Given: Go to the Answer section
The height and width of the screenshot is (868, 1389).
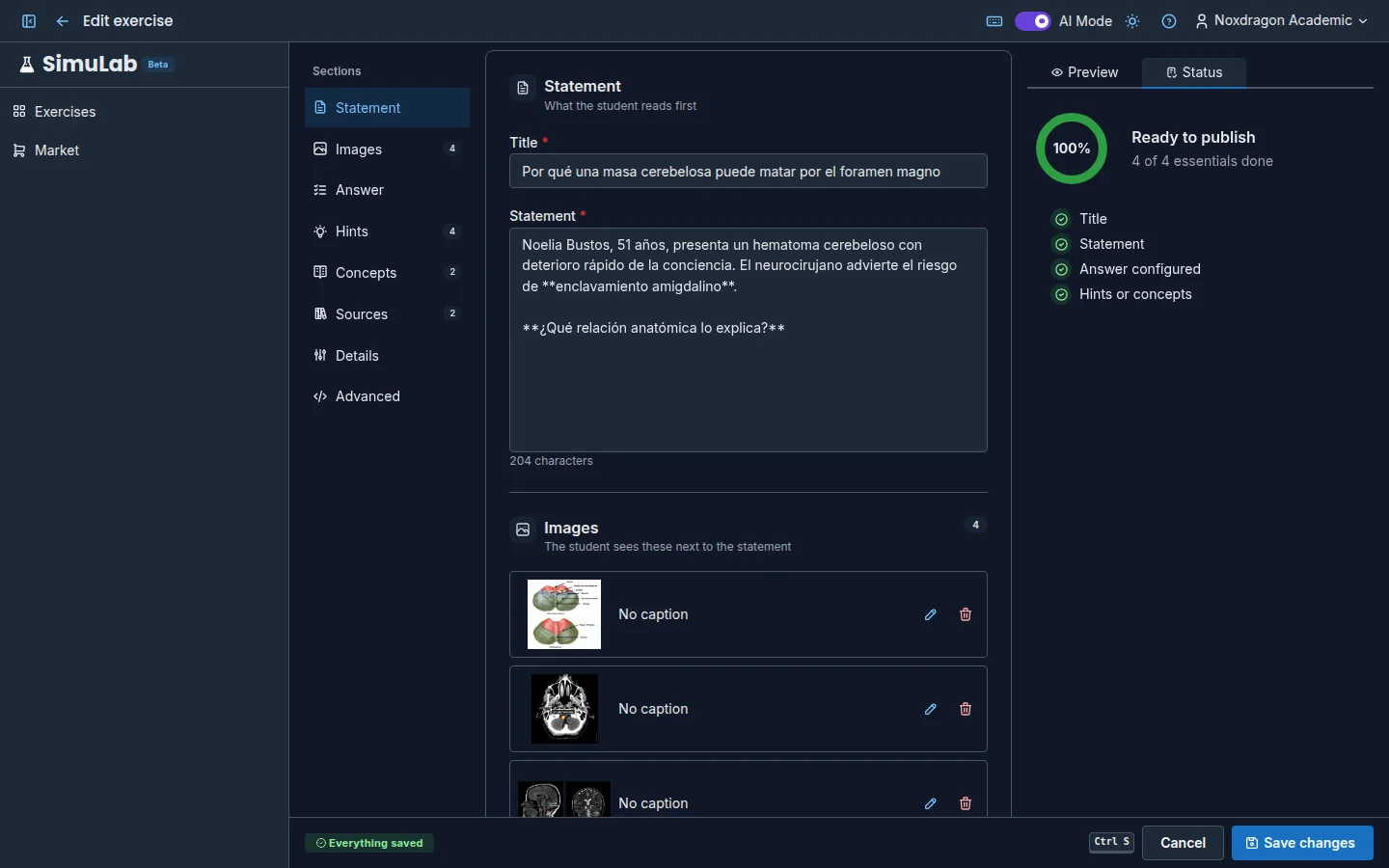Looking at the screenshot, I should click(388, 190).
